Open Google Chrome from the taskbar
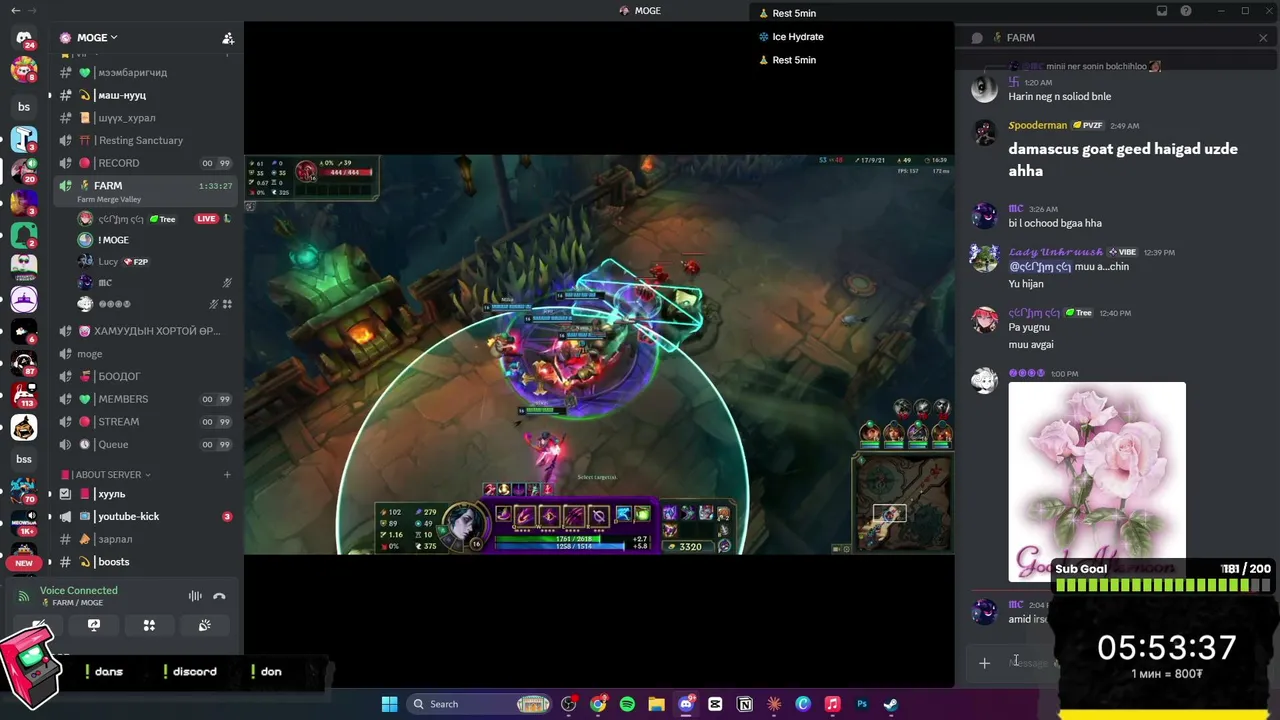Viewport: 1280px width, 720px height. pyautogui.click(x=598, y=704)
